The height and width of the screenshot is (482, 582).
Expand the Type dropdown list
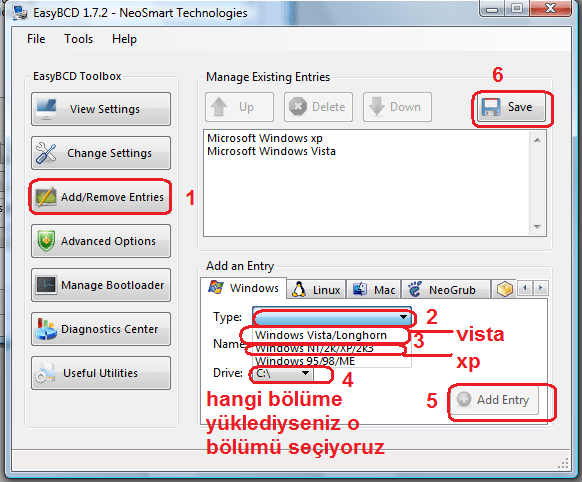coord(332,317)
